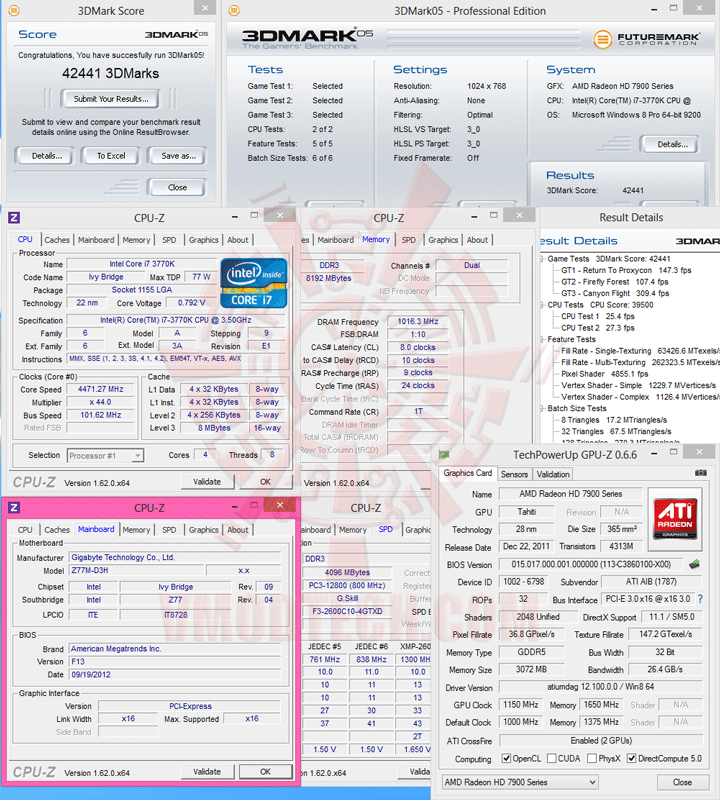Select Memory tab in Mainboard CPU-Z window
Screen dimensions: 720x800
coord(136,530)
